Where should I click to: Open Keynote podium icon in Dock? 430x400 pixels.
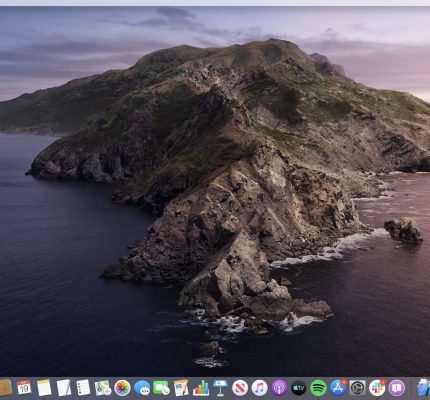(x=220, y=388)
